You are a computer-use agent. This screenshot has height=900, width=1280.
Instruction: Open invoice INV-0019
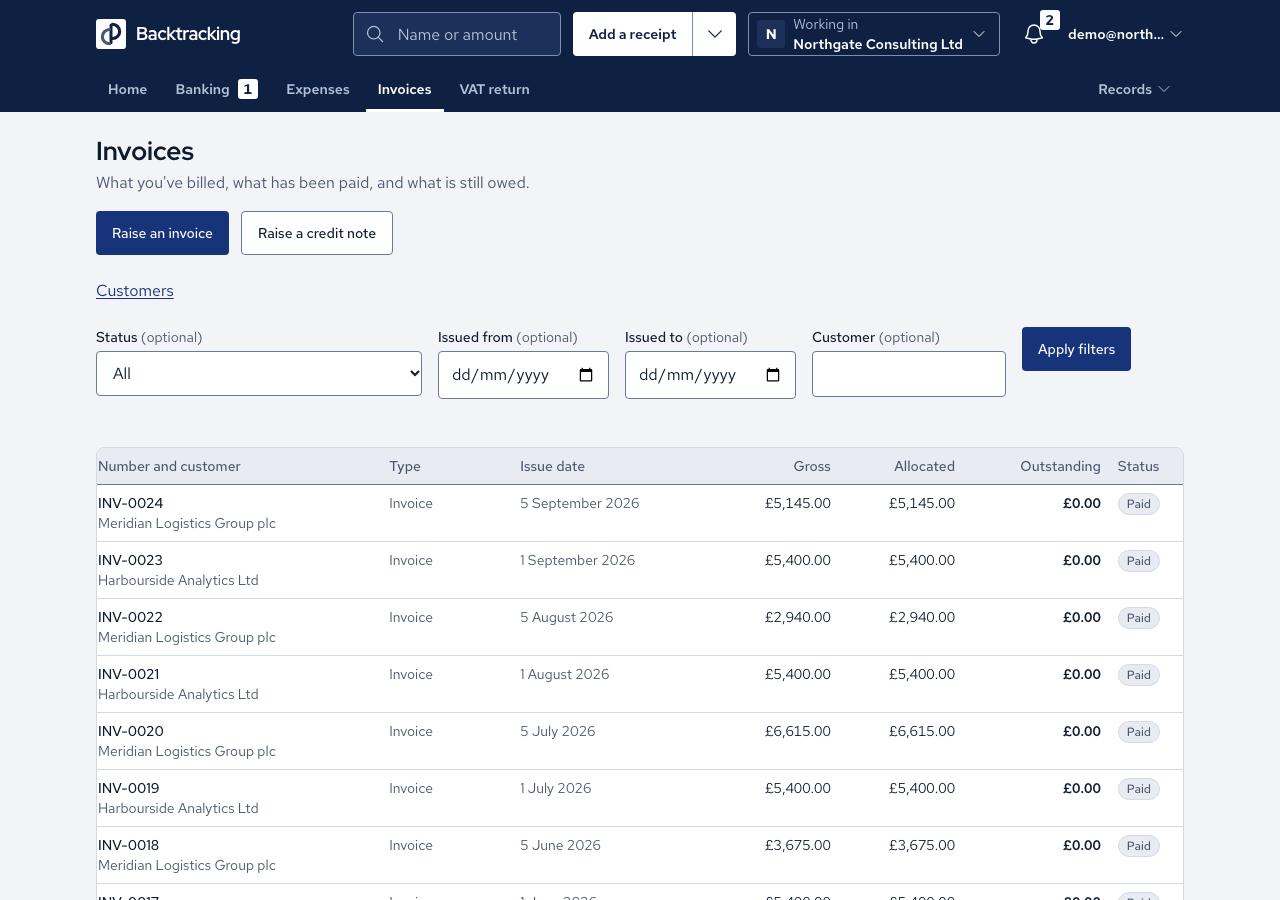pyautogui.click(x=128, y=788)
